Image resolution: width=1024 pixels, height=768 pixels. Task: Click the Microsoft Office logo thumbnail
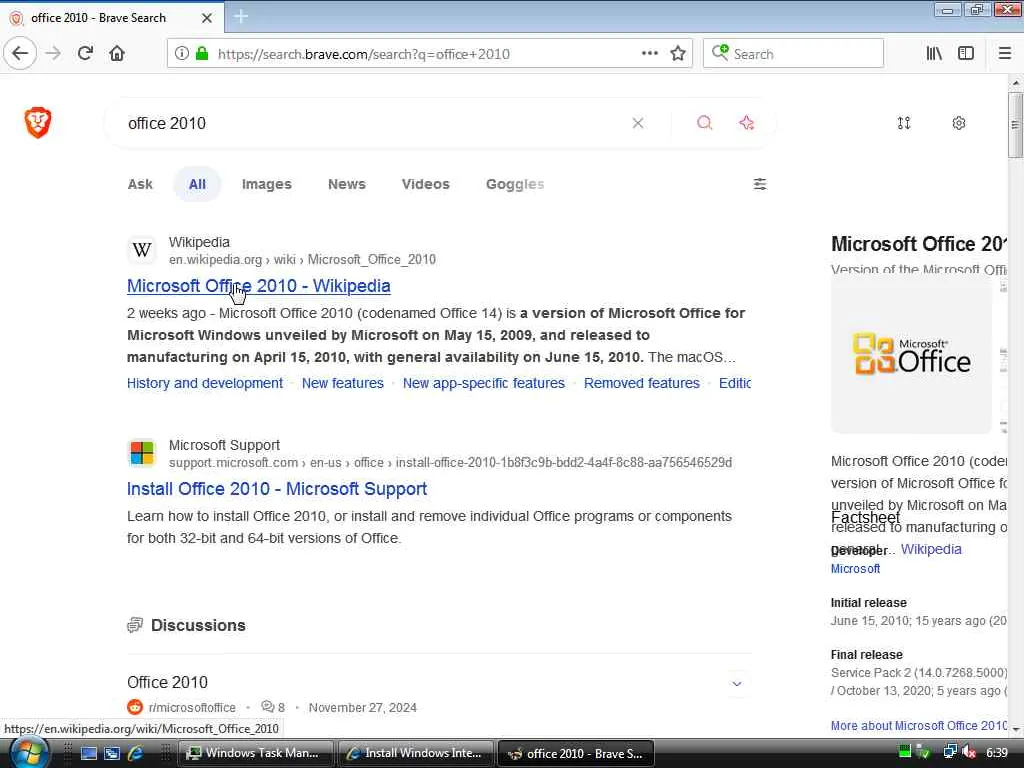click(912, 355)
